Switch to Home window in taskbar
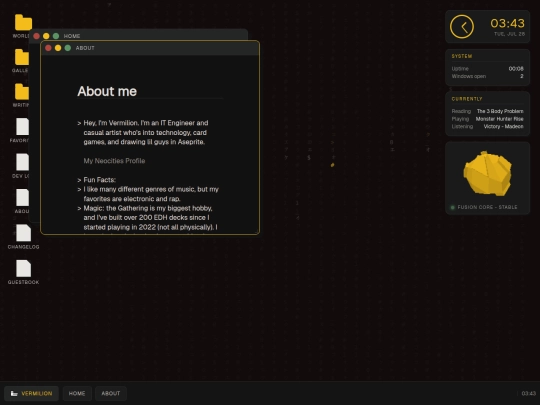Viewport: 540px width, 405px height. click(x=77, y=393)
